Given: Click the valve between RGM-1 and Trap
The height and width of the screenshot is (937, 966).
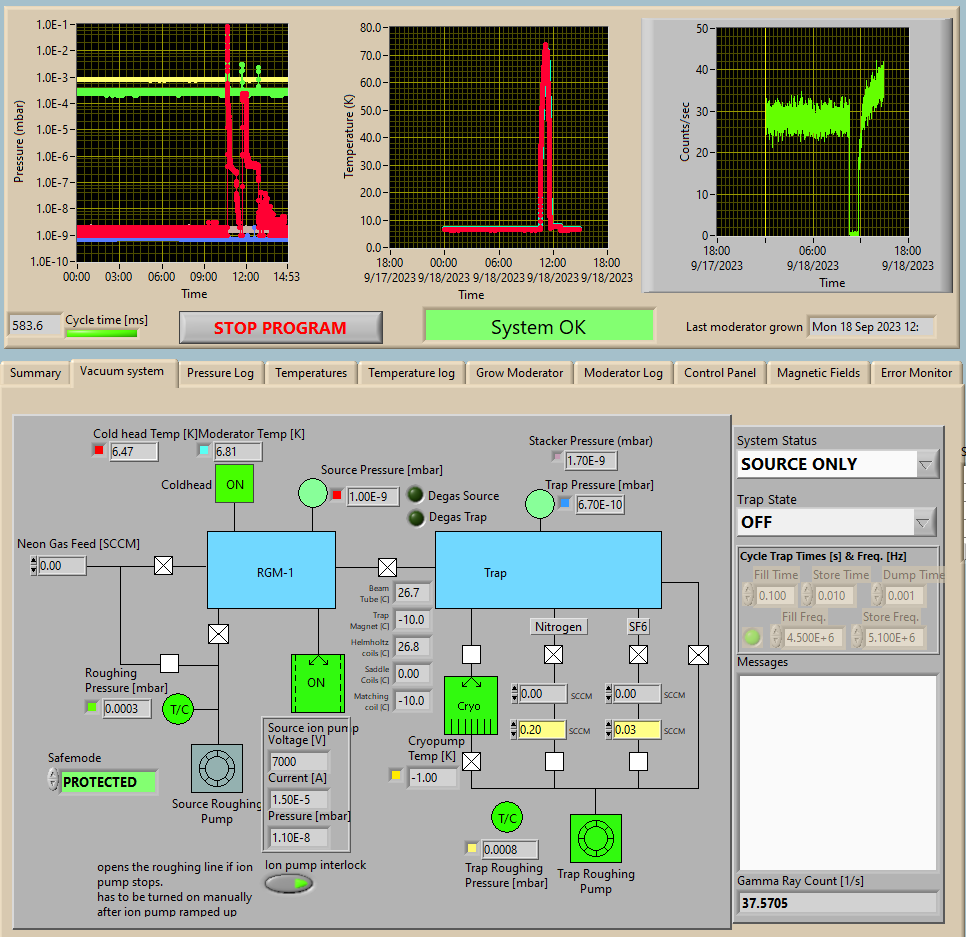Looking at the screenshot, I should click(386, 566).
